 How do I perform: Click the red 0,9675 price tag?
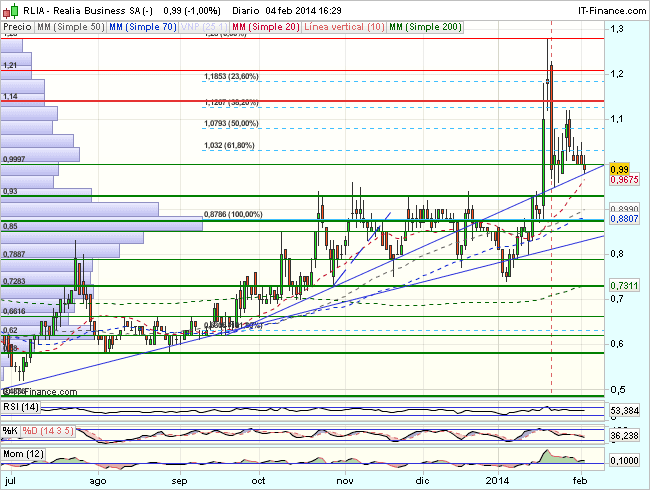click(x=624, y=180)
